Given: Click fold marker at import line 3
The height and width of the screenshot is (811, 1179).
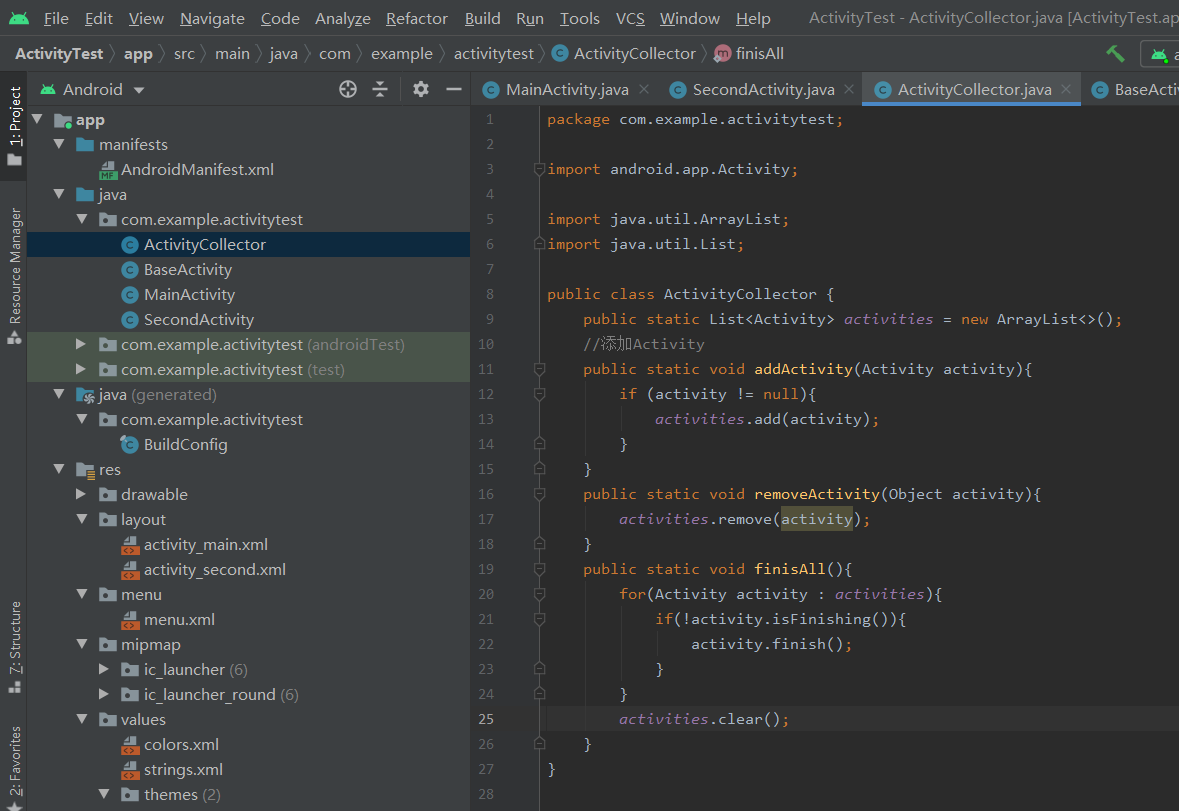Looking at the screenshot, I should 539,169.
